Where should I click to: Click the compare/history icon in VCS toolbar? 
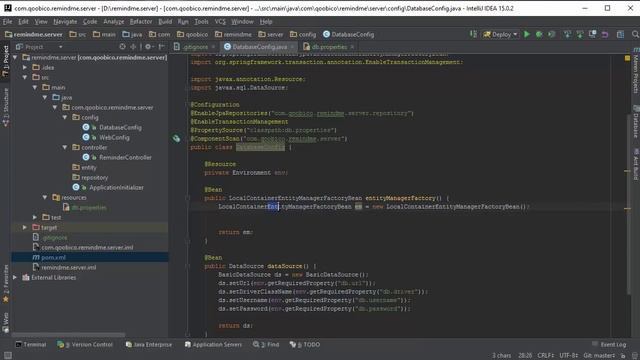click(592, 34)
